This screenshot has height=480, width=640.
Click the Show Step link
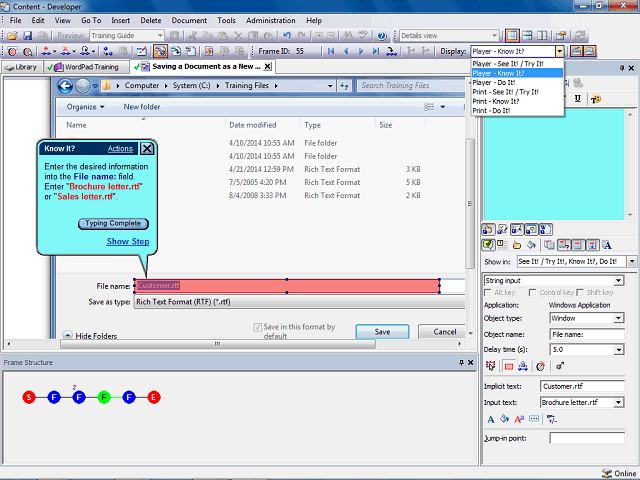[x=128, y=241]
